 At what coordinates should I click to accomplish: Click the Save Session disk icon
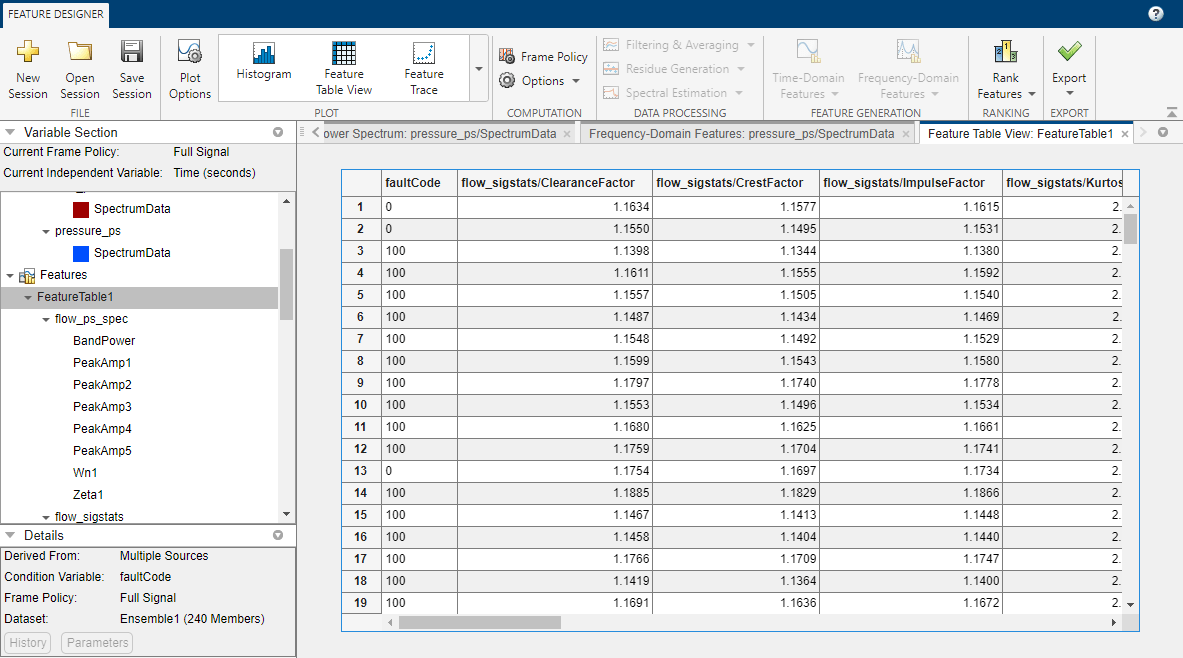tap(132, 52)
